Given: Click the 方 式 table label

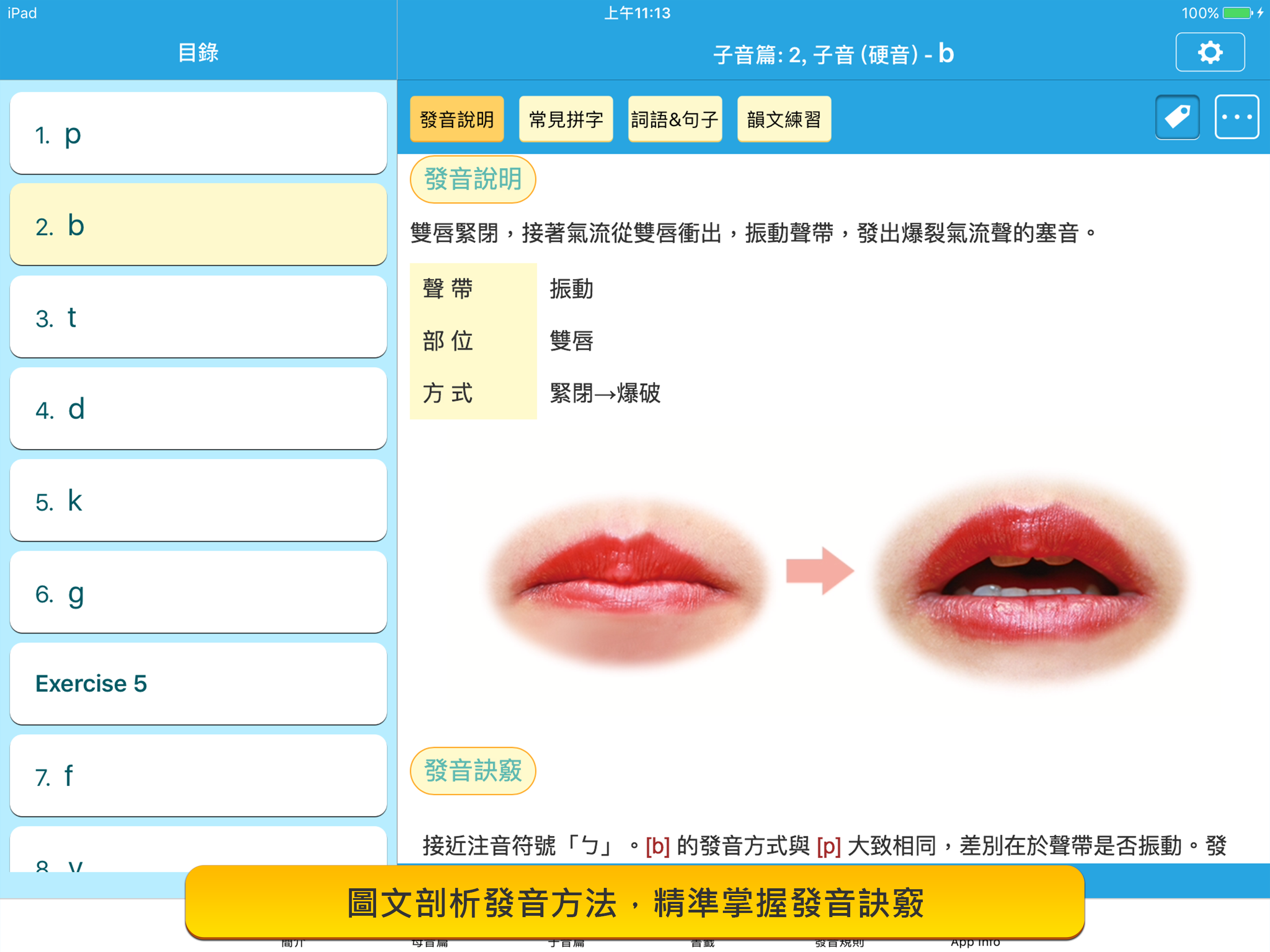Looking at the screenshot, I should [x=447, y=393].
